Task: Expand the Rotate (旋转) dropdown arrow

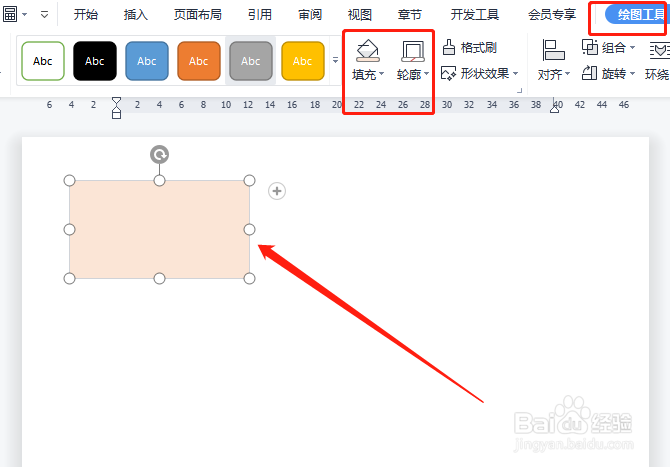Action: pyautogui.click(x=632, y=74)
